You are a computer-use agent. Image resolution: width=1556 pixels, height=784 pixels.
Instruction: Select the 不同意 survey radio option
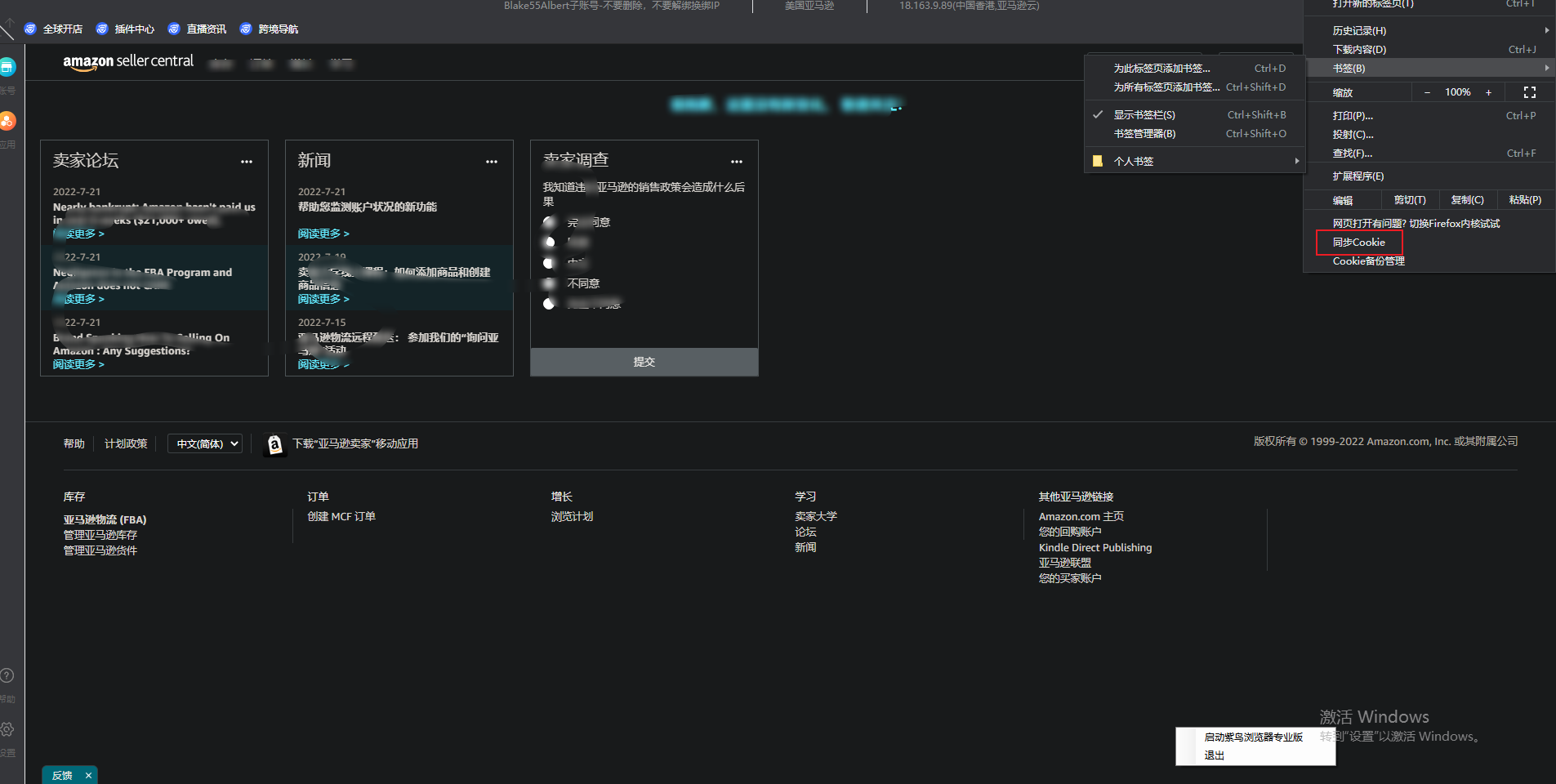click(549, 283)
